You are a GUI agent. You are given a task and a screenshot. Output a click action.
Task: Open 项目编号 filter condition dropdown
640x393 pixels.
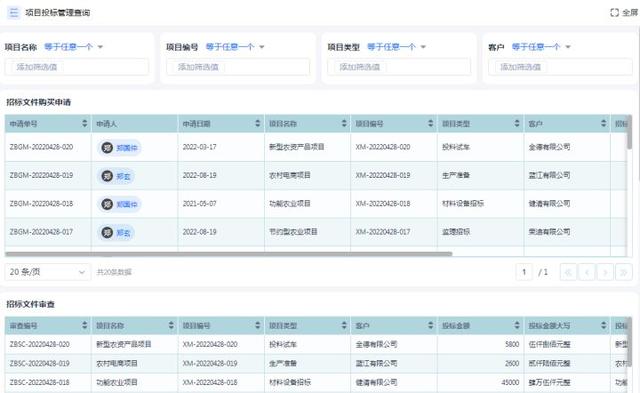point(235,47)
